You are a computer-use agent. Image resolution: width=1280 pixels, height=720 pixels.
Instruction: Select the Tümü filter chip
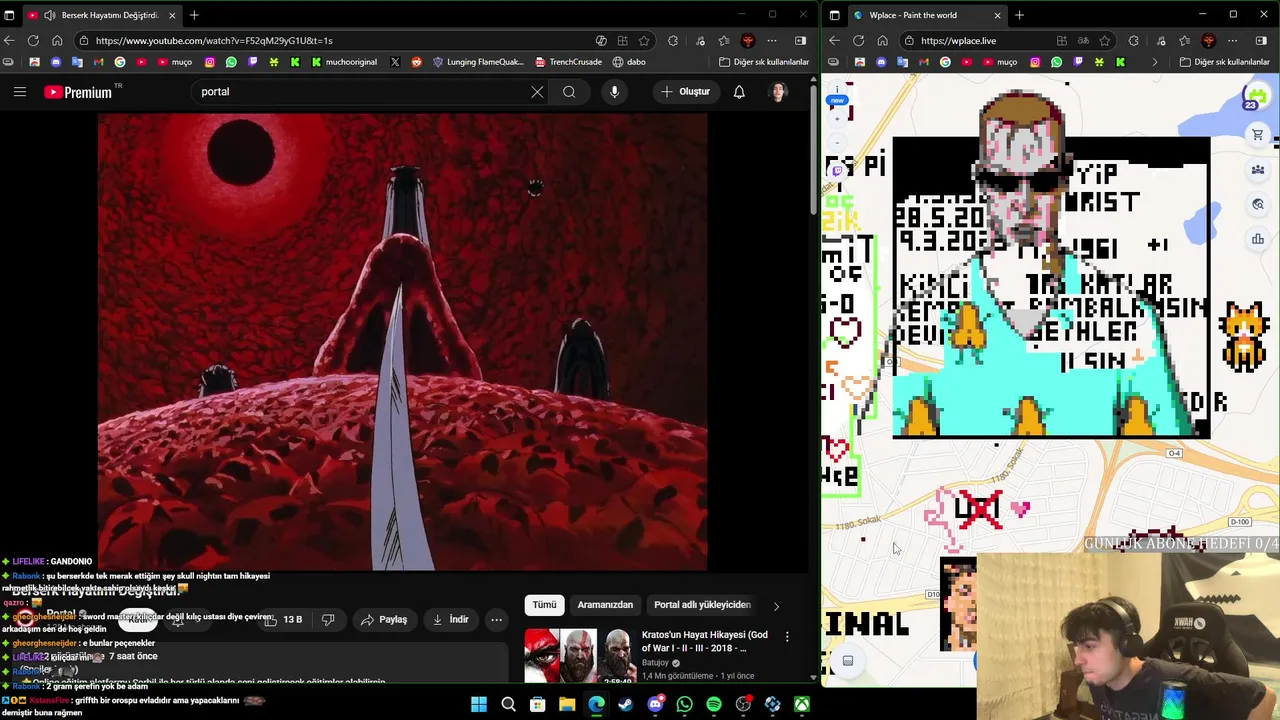tap(544, 605)
